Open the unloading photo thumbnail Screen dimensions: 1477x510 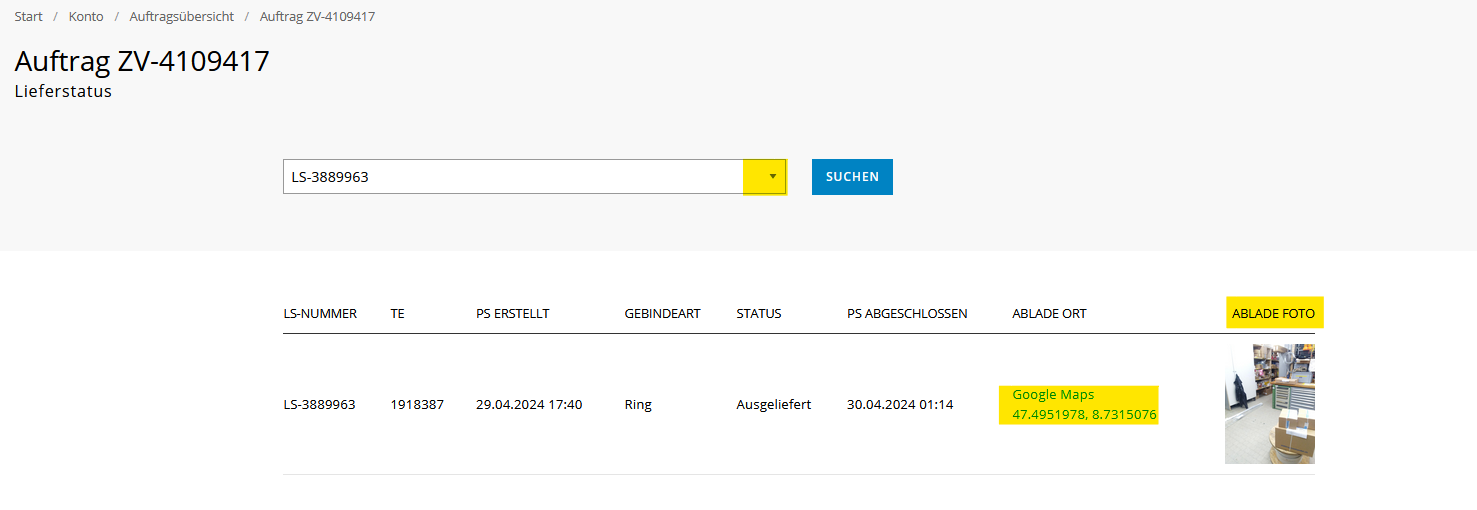(x=1270, y=404)
